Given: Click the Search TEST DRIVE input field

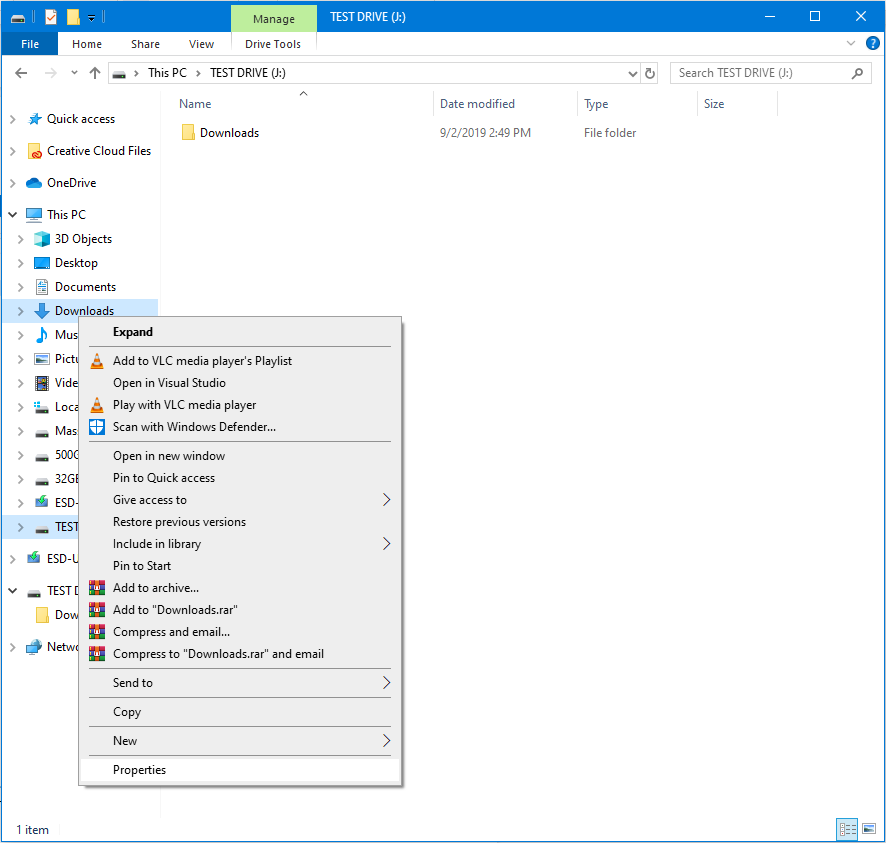Looking at the screenshot, I should tap(760, 73).
